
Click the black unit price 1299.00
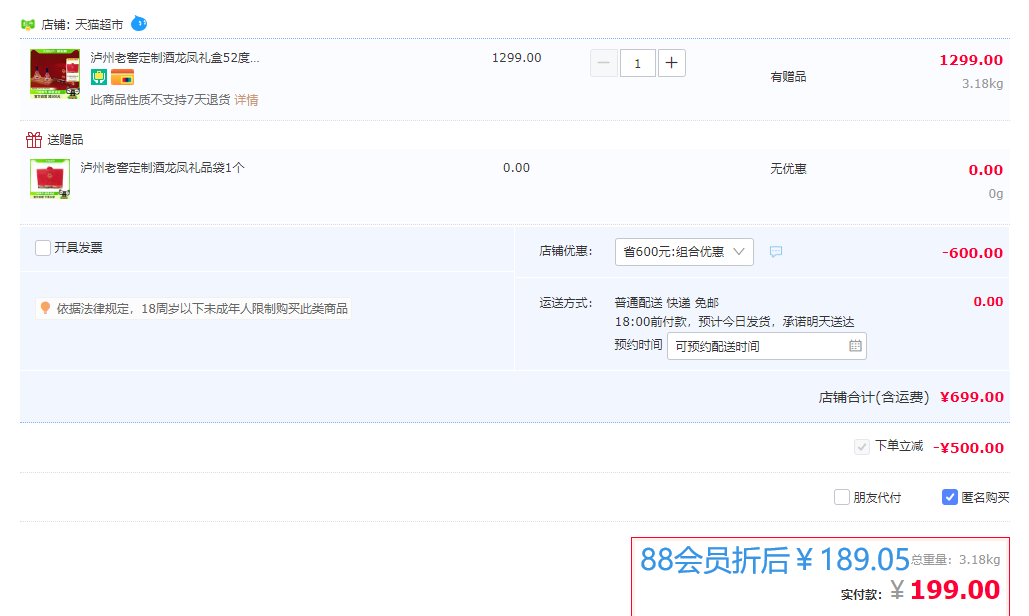516,58
